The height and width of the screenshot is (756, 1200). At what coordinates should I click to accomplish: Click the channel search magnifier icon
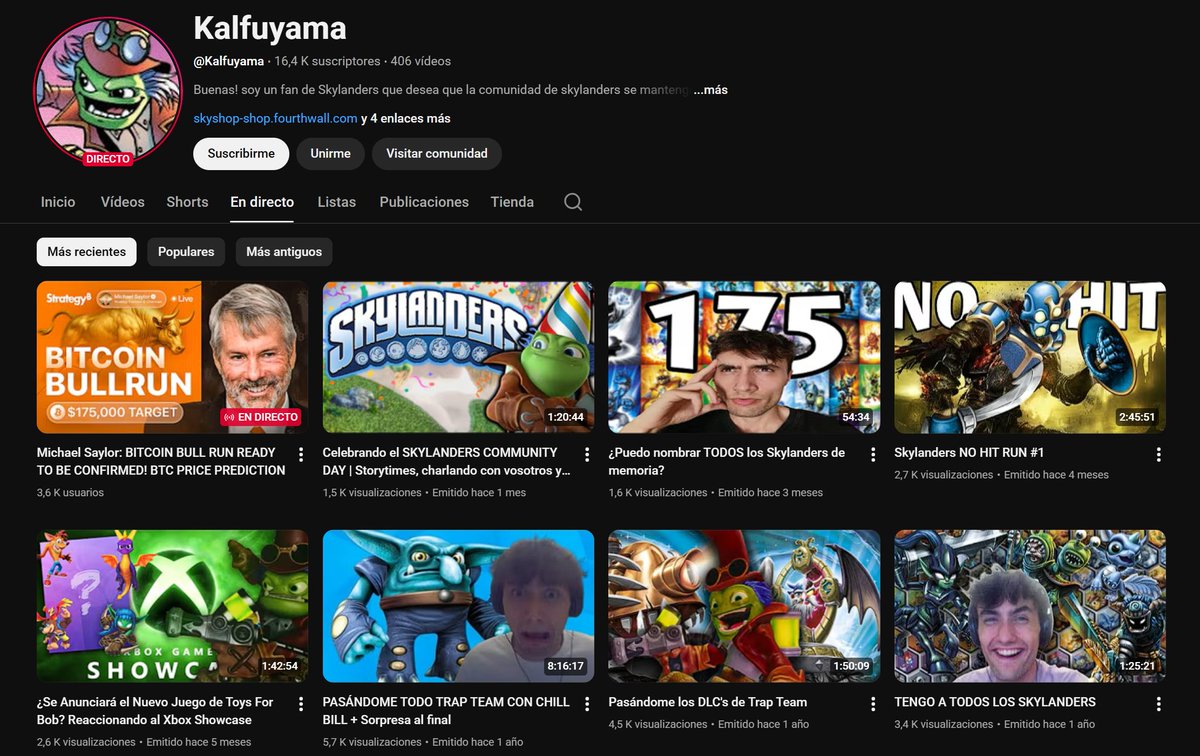[573, 202]
